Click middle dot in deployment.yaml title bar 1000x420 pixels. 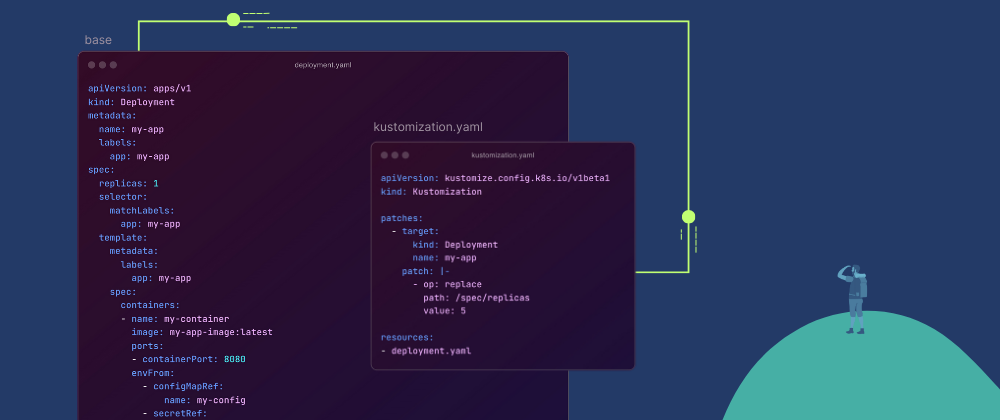tap(102, 65)
